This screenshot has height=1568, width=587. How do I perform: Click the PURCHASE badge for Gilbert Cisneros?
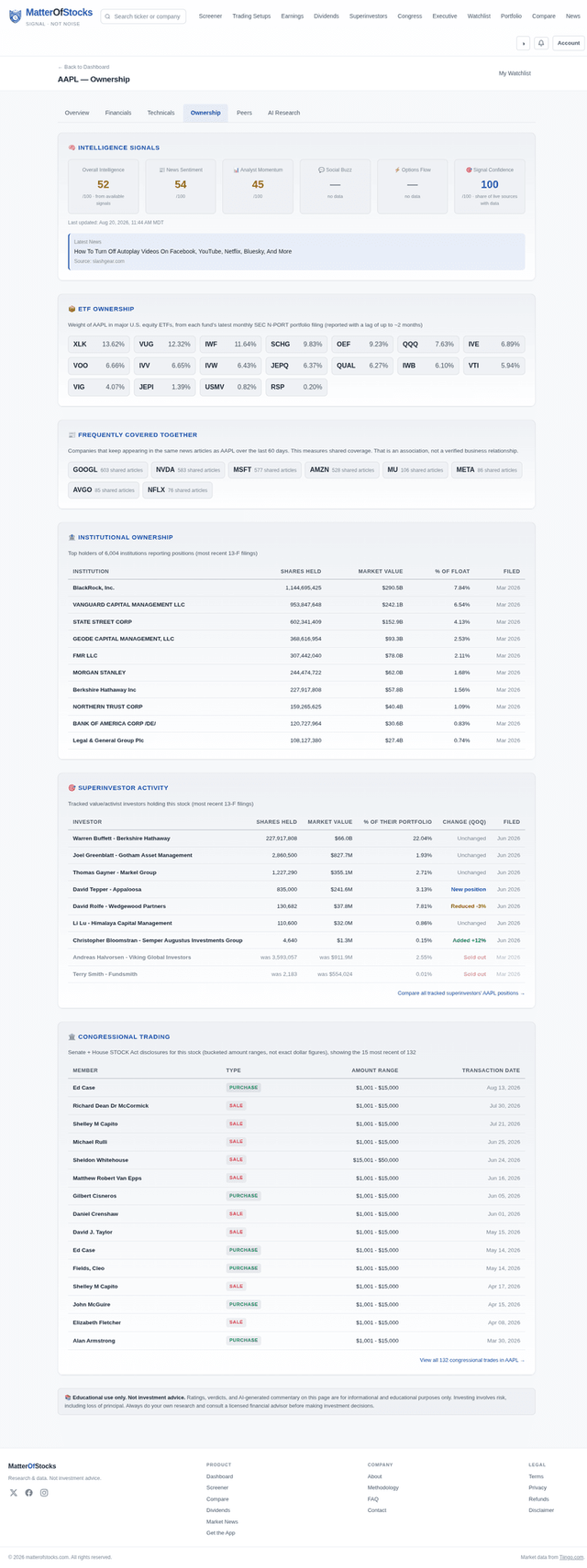coord(244,1196)
